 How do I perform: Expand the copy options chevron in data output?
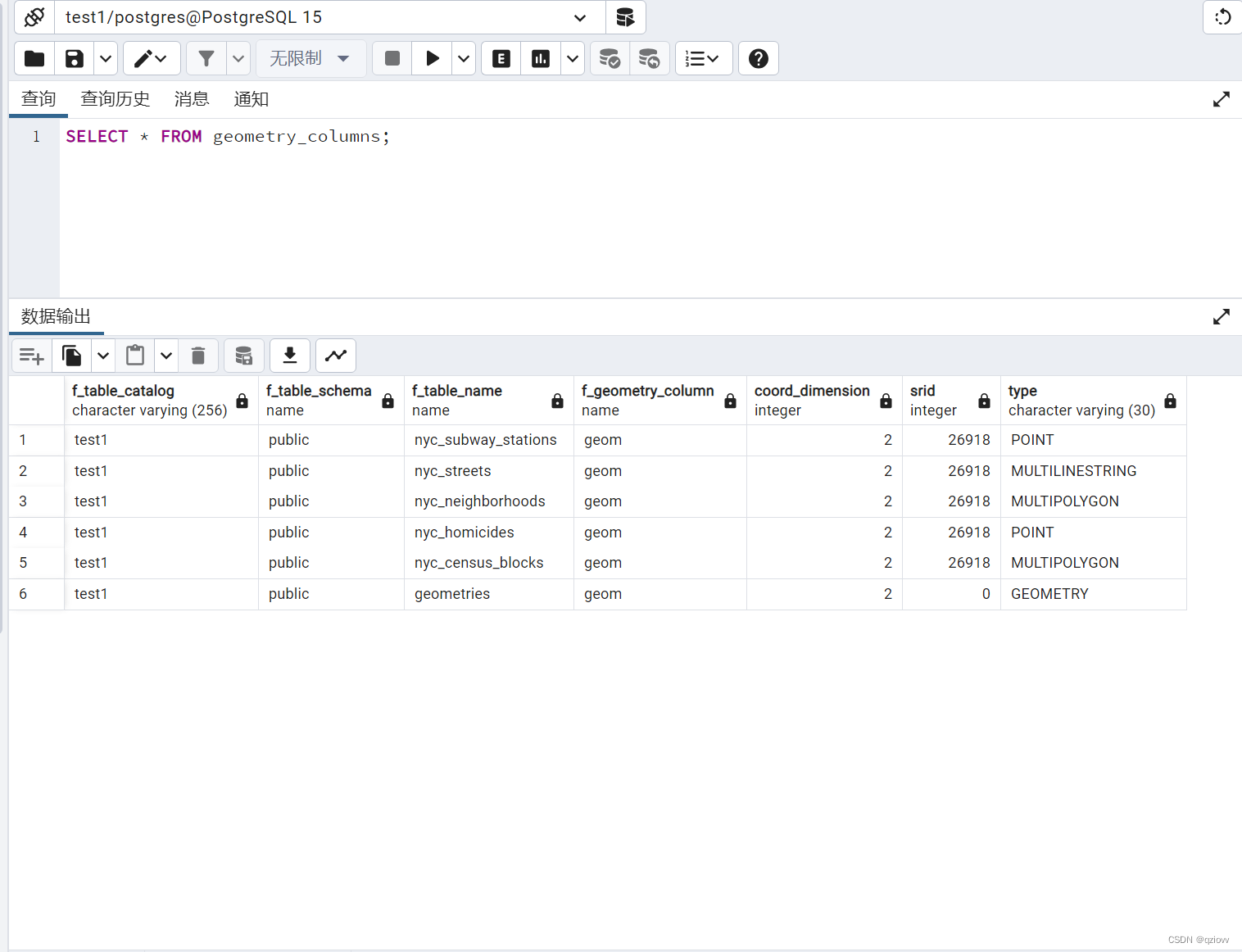103,355
